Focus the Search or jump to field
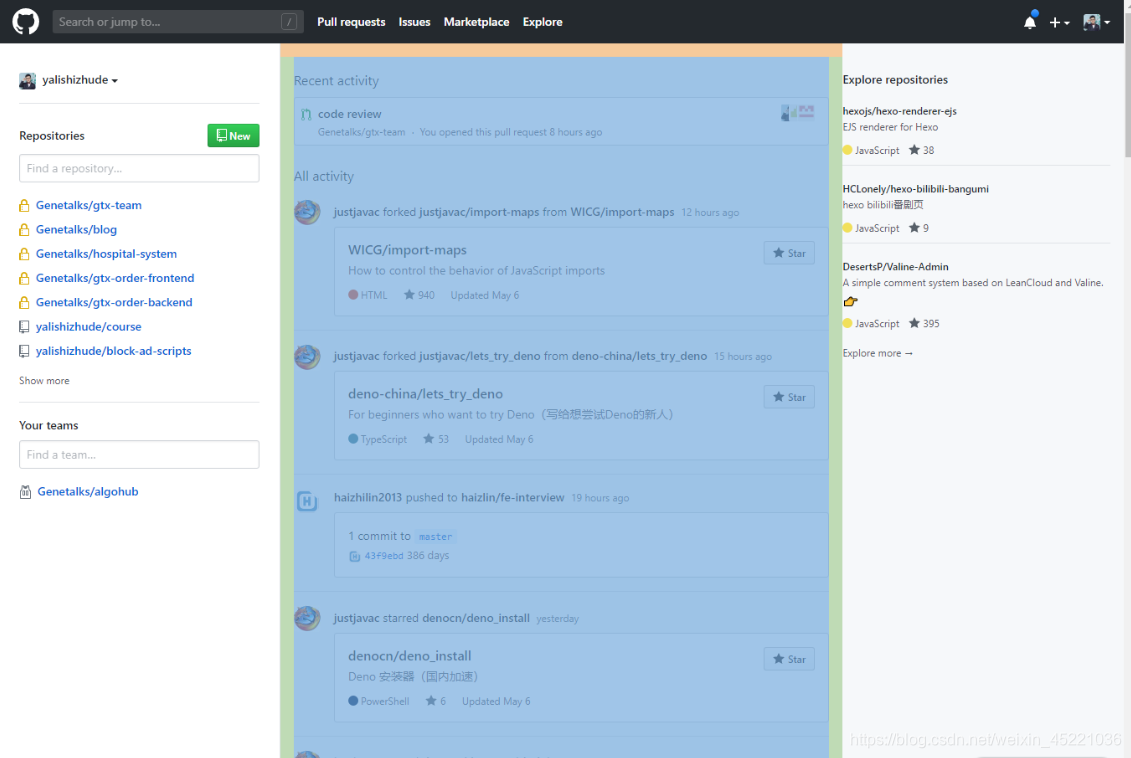 coord(177,22)
